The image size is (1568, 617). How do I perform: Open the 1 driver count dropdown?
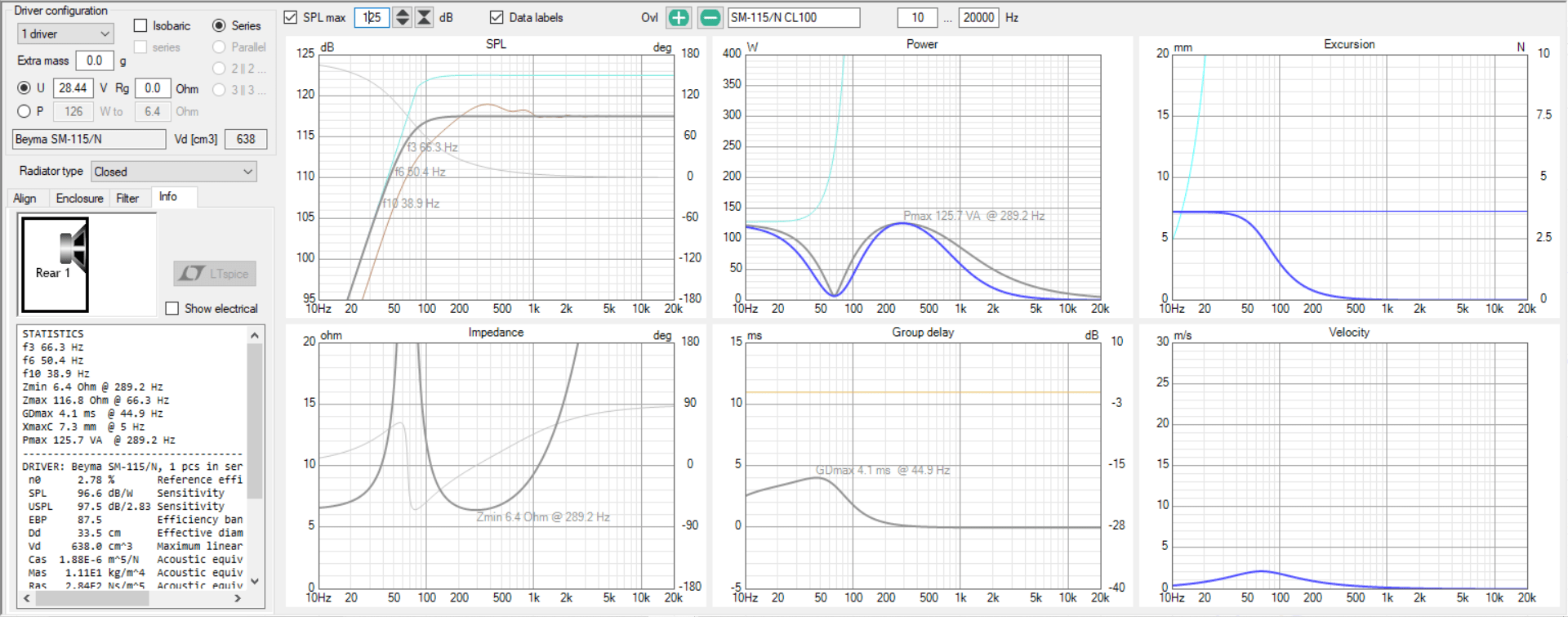point(65,34)
